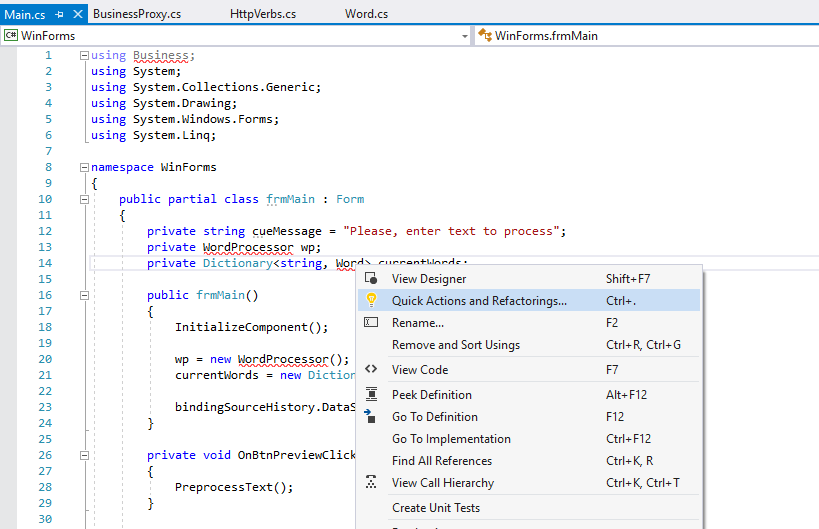Choose Find All References
Image resolution: width=819 pixels, height=529 pixels.
[x=529, y=460]
